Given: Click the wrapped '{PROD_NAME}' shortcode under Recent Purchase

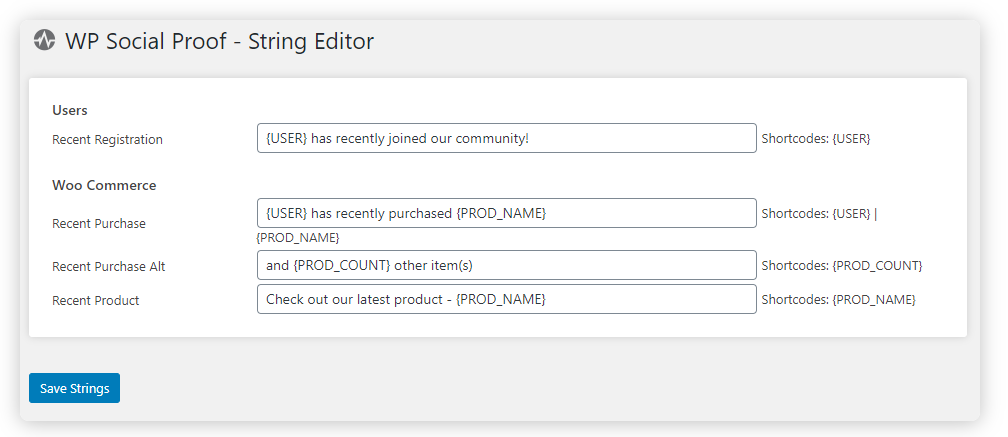Looking at the screenshot, I should 298,237.
